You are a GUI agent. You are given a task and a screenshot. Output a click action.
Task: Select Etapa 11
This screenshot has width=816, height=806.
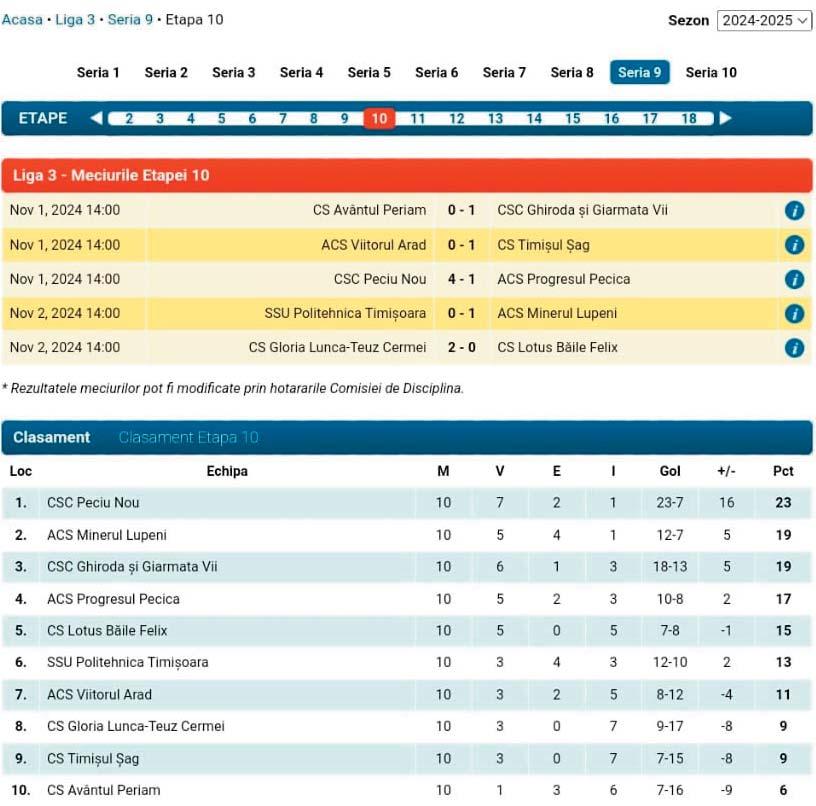click(x=418, y=119)
